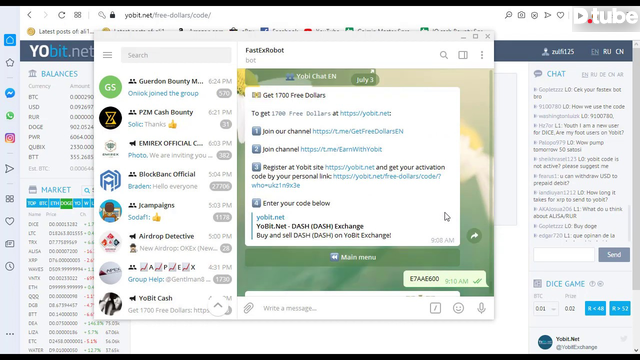The image size is (640, 360).
Task: Open the free-dollars personal activation link
Action: click(346, 180)
